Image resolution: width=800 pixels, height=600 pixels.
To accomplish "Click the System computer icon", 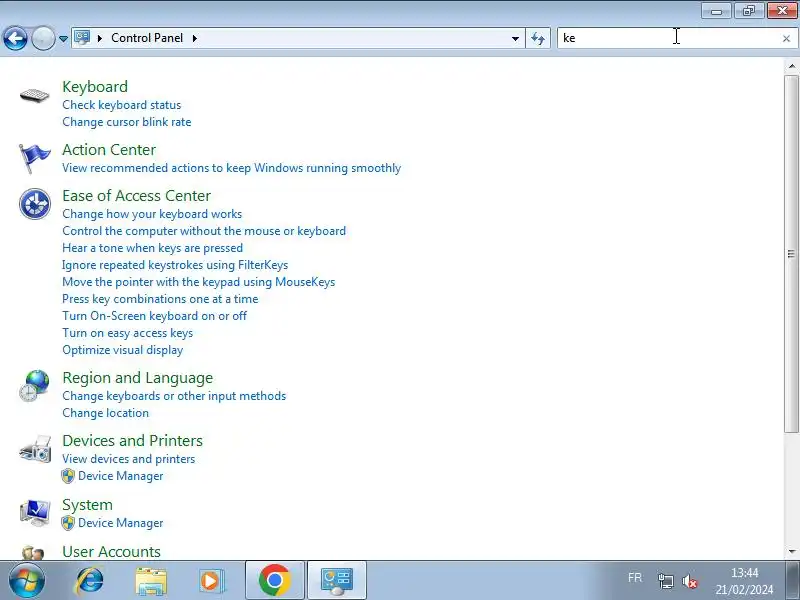I will pos(35,513).
